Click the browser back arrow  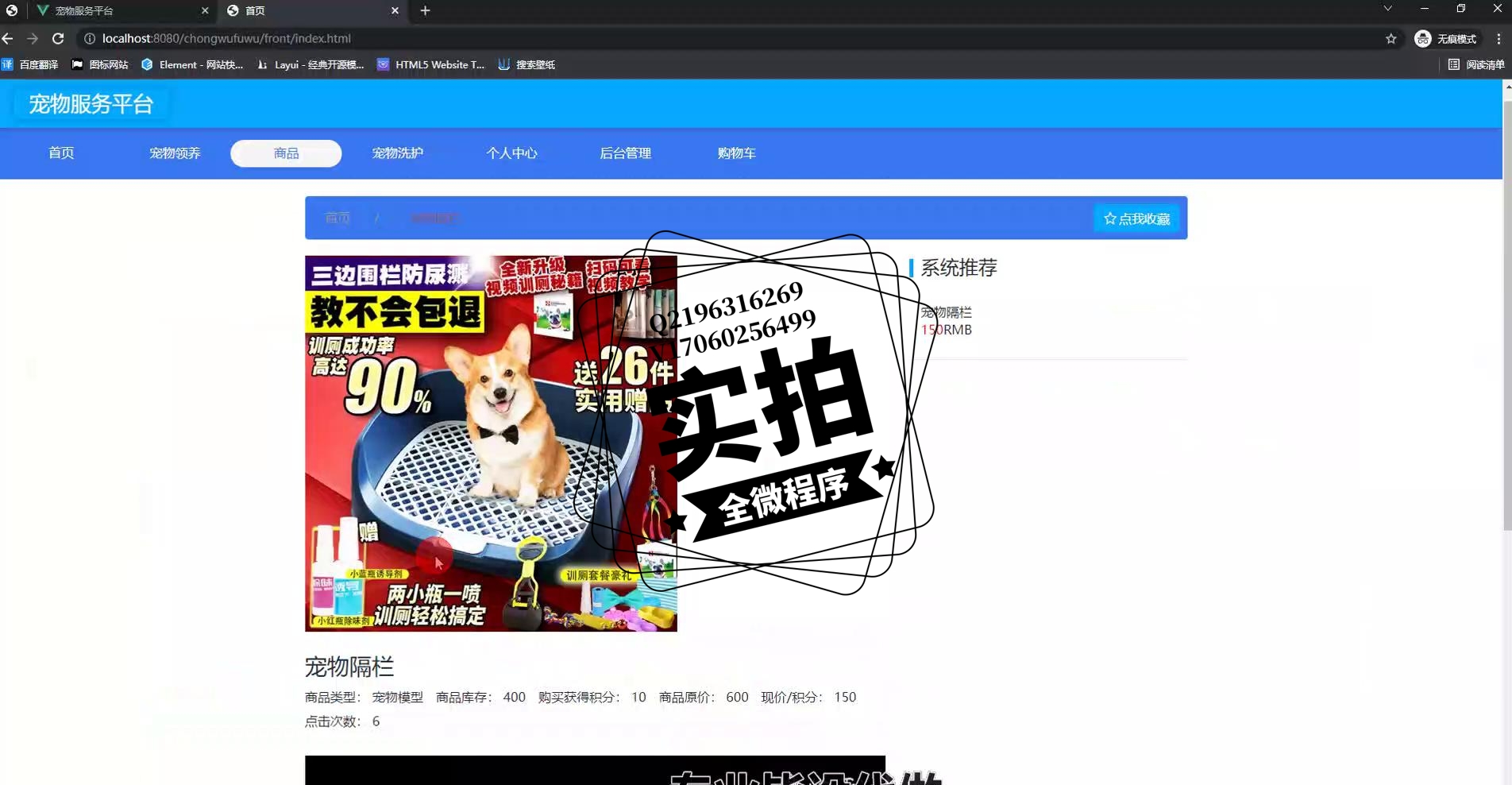coord(8,38)
